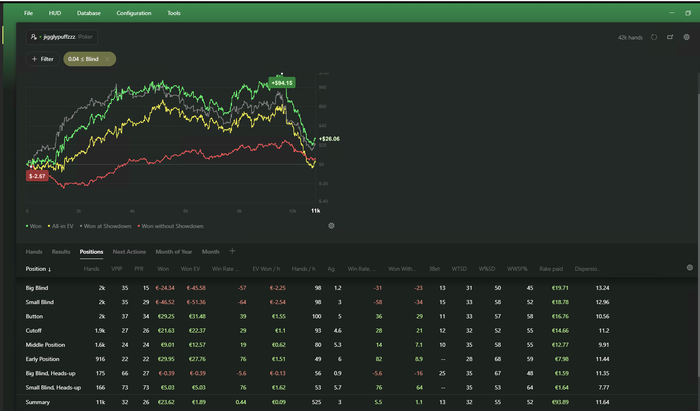This screenshot has height=411, width=700.
Task: Toggle the All-in EV line in legend
Action: click(63, 225)
